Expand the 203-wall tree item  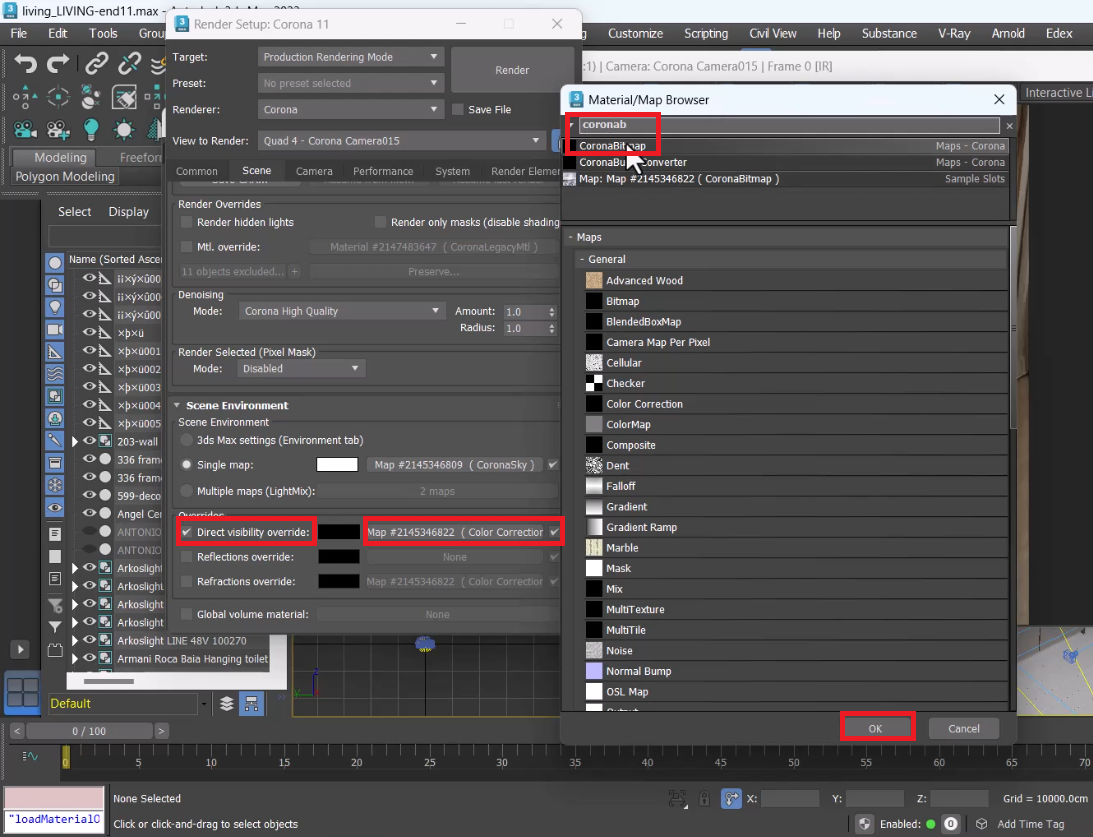[75, 441]
